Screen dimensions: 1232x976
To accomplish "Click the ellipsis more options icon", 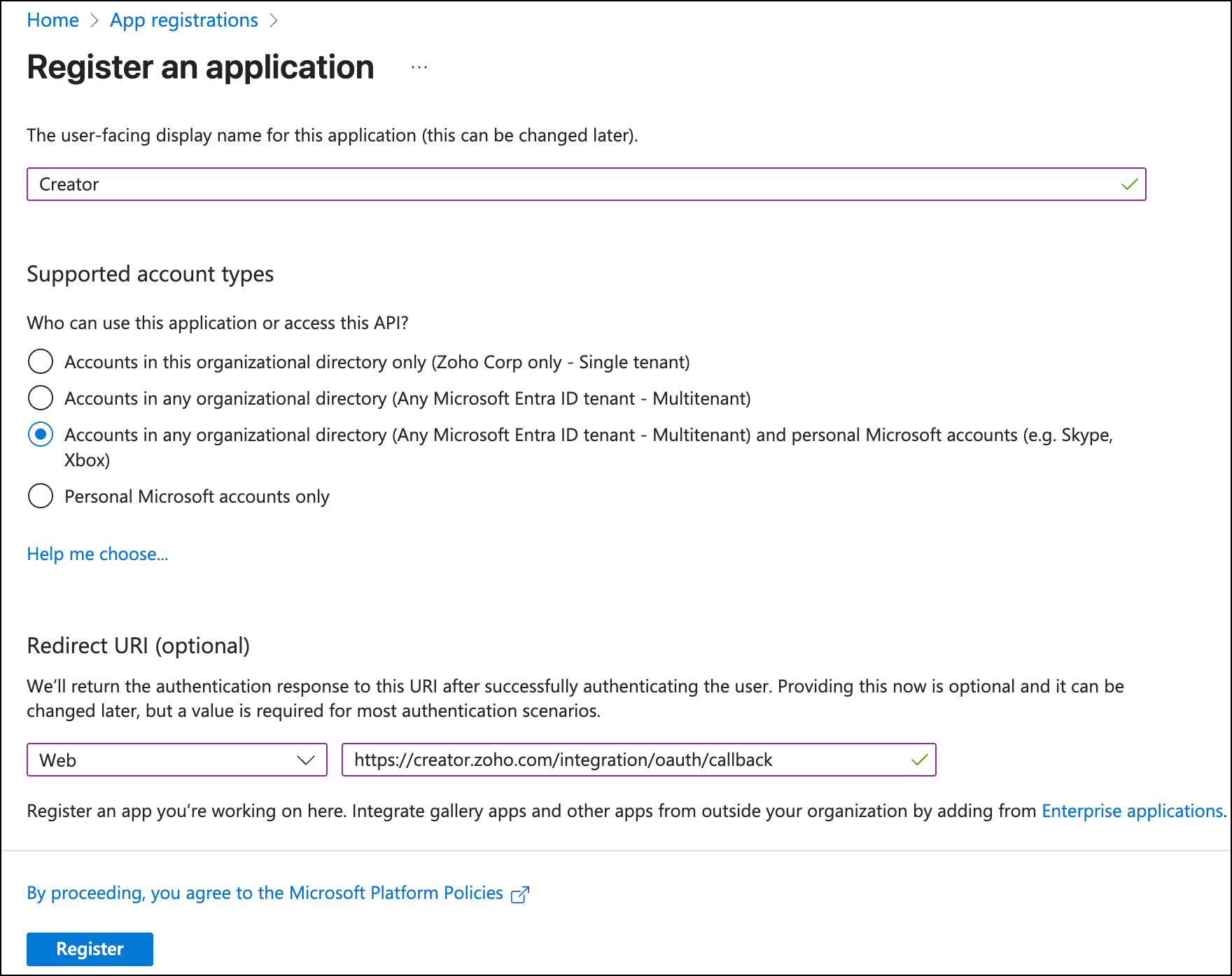I will tap(419, 67).
